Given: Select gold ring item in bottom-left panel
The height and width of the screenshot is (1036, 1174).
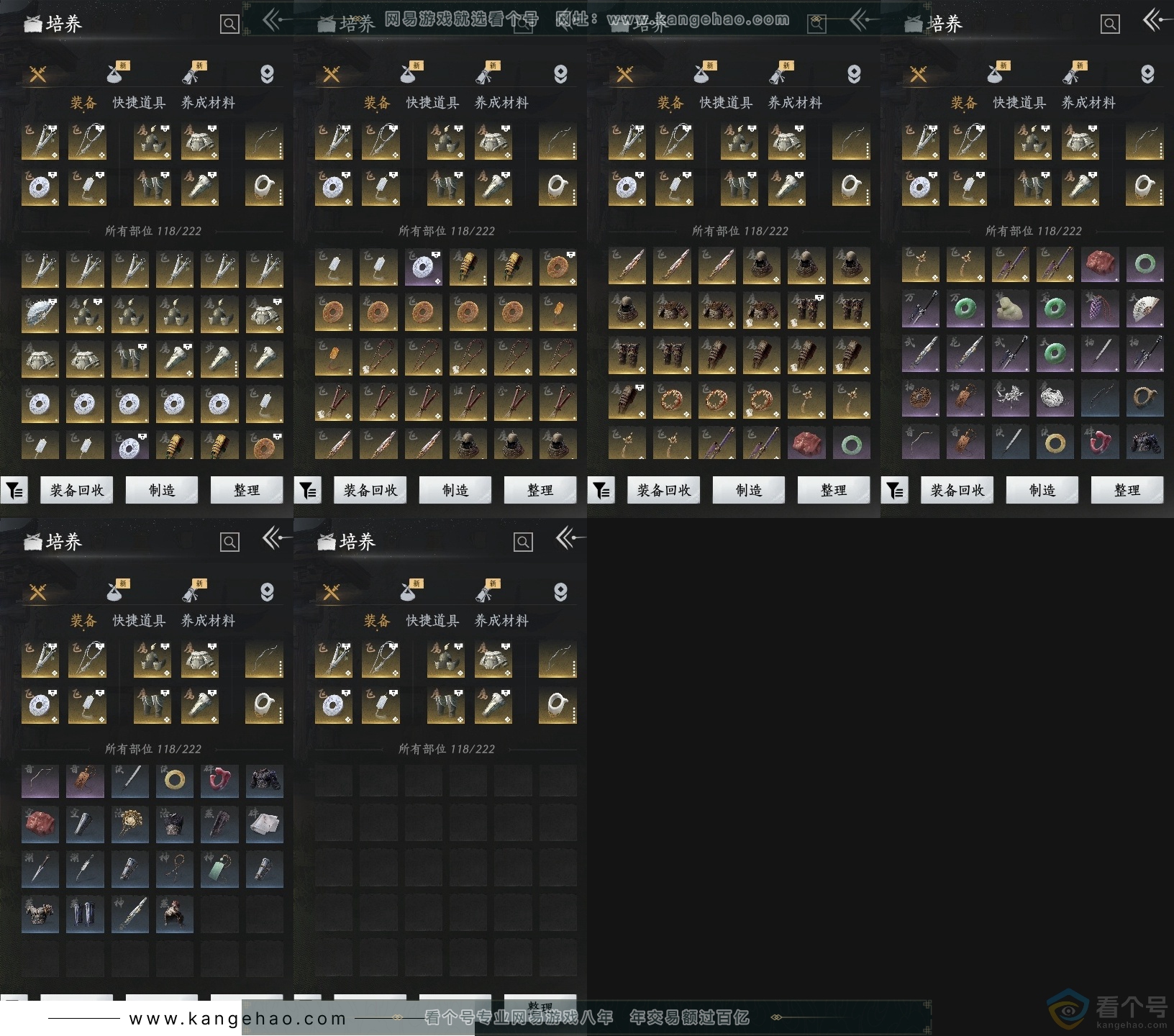Looking at the screenshot, I should 175,780.
